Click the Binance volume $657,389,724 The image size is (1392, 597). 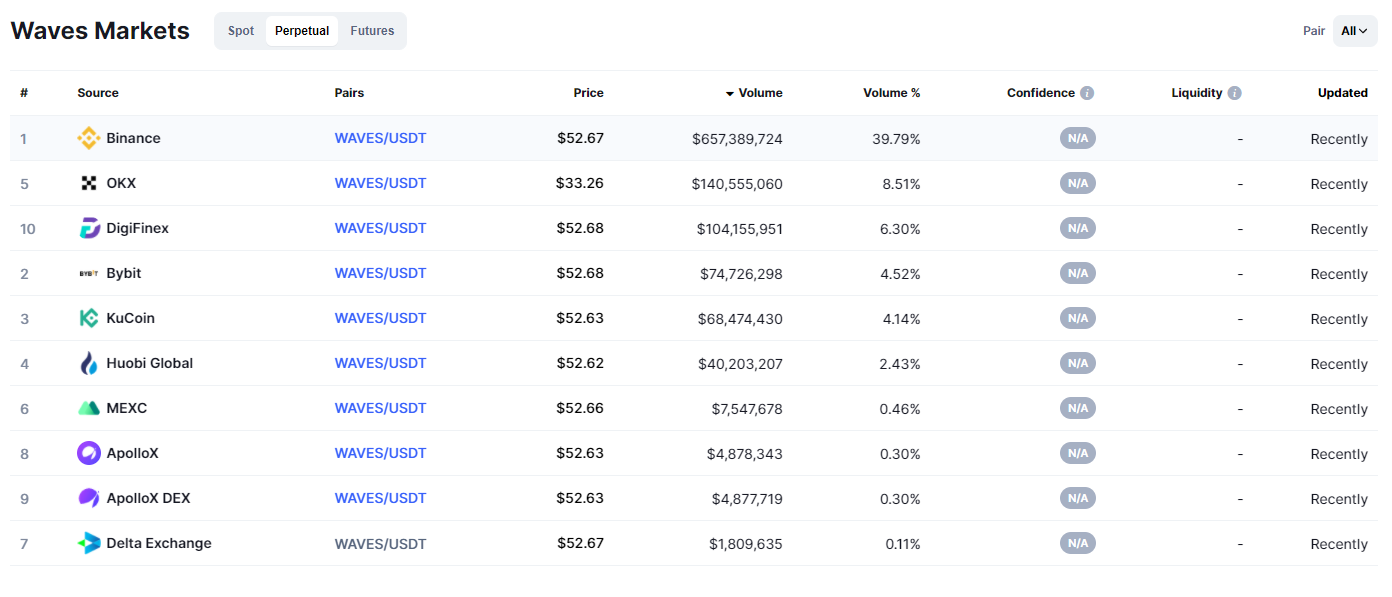tap(737, 139)
